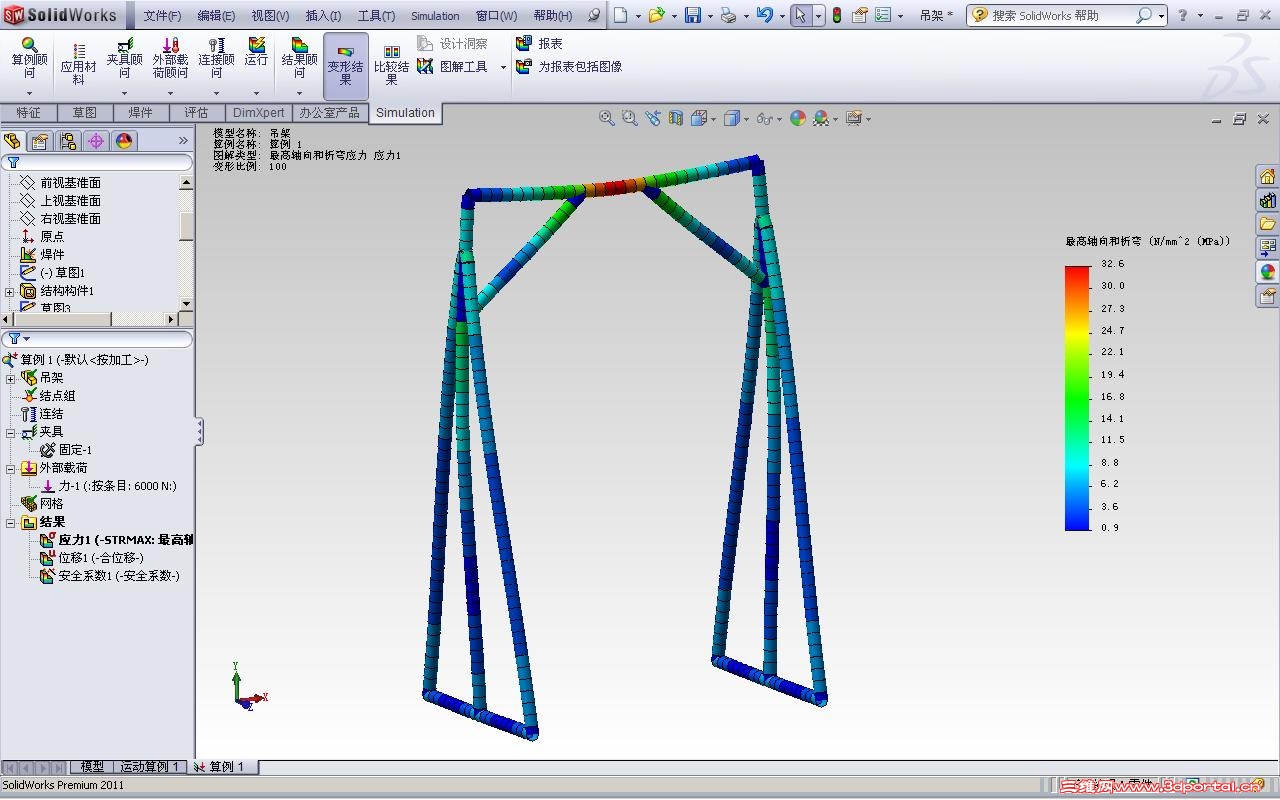
Task: Switch to the 草图 ribbon tab
Action: click(85, 113)
